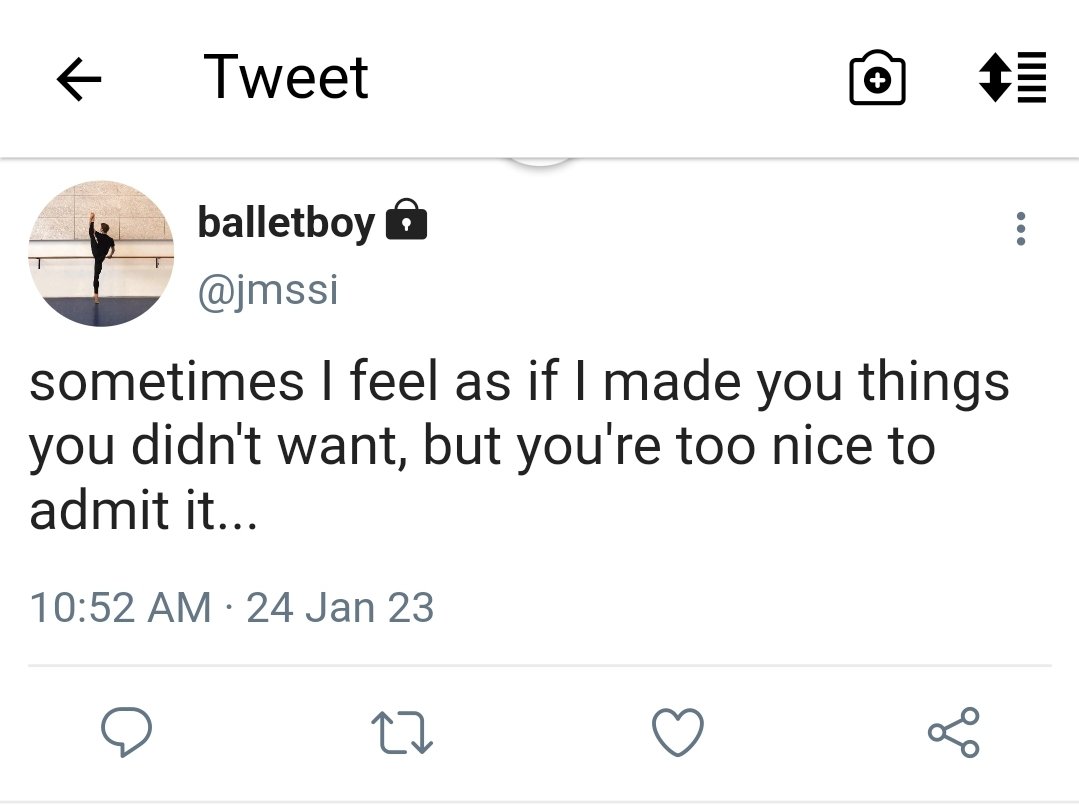Tap the "admit it..." tweet line
The height and width of the screenshot is (808, 1079).
[143, 511]
